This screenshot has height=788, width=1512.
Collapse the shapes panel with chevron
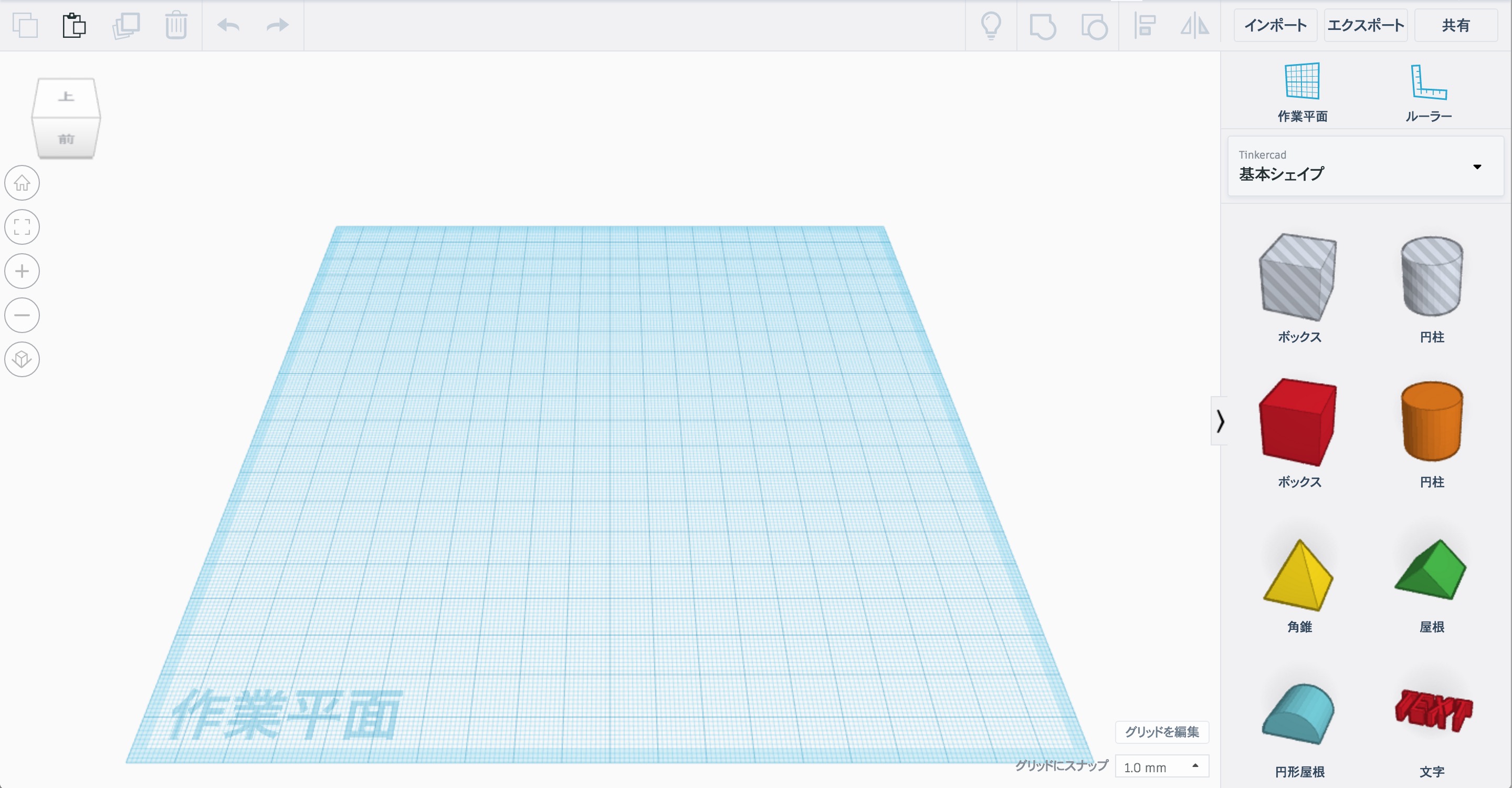[x=1220, y=421]
